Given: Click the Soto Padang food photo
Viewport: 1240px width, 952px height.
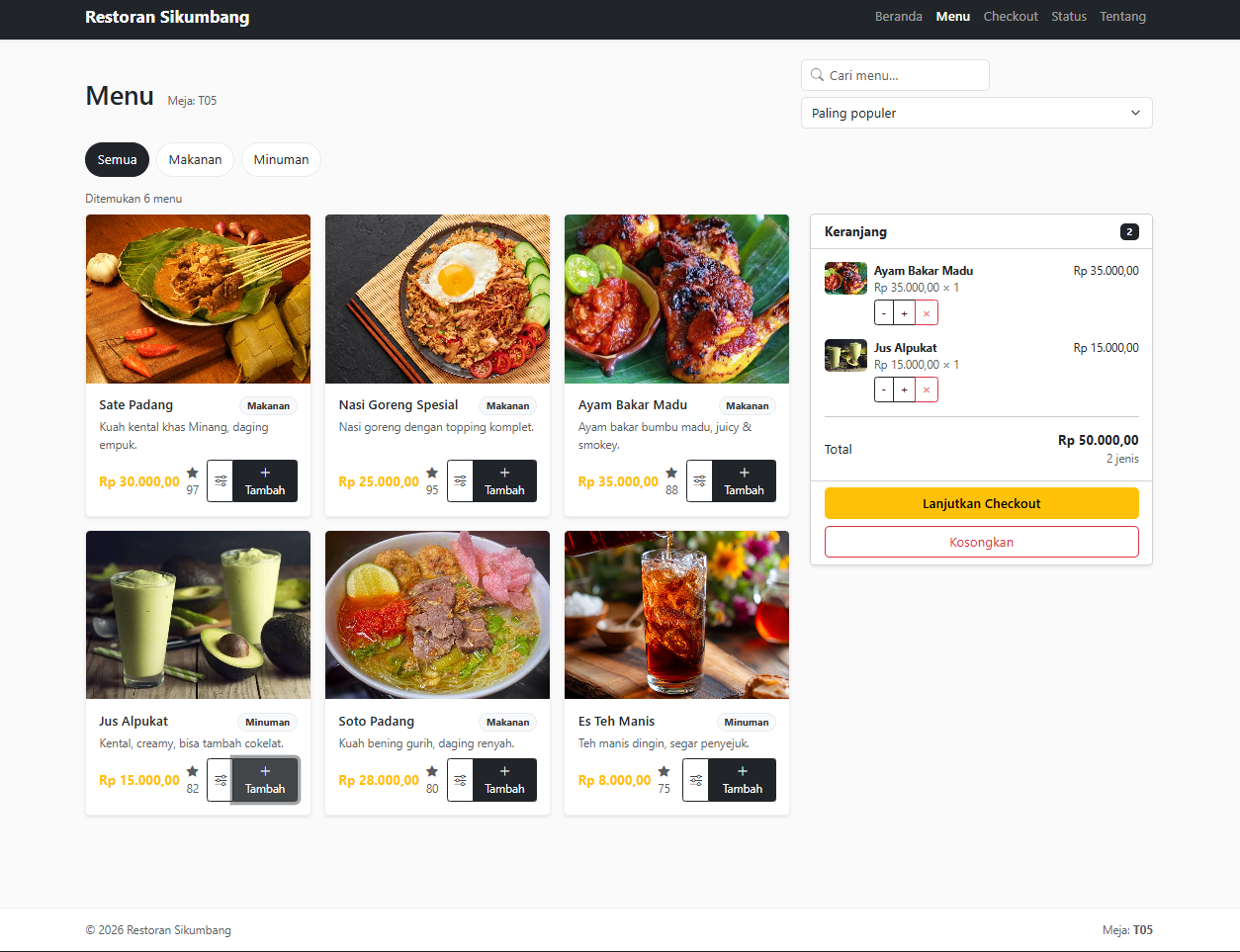Looking at the screenshot, I should point(437,615).
